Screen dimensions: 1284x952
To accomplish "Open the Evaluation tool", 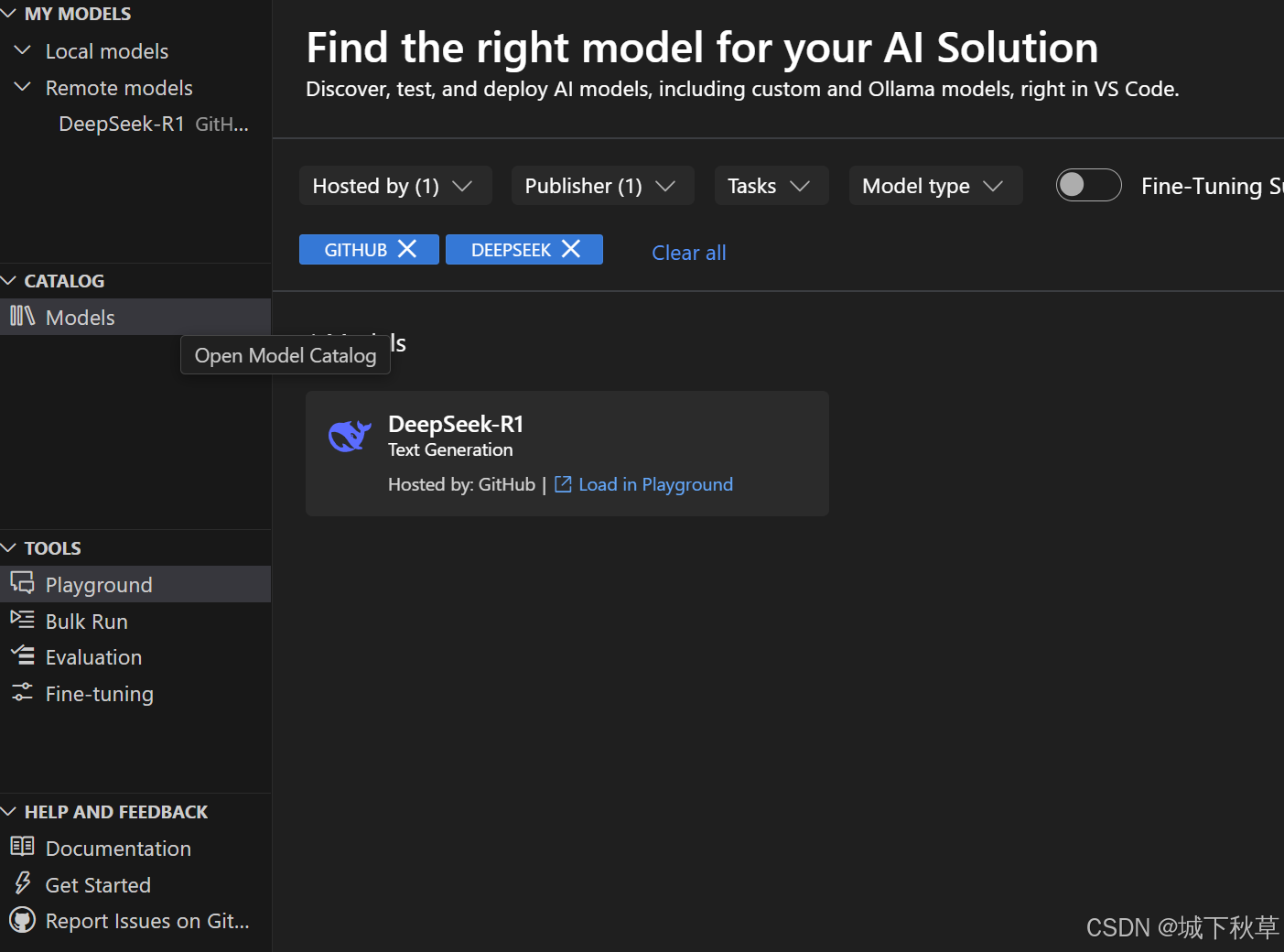I will click(135, 657).
